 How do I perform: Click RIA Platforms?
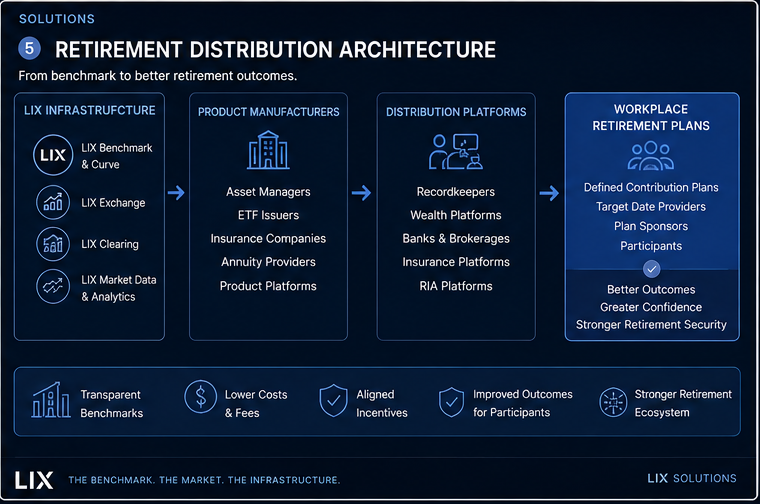click(456, 286)
